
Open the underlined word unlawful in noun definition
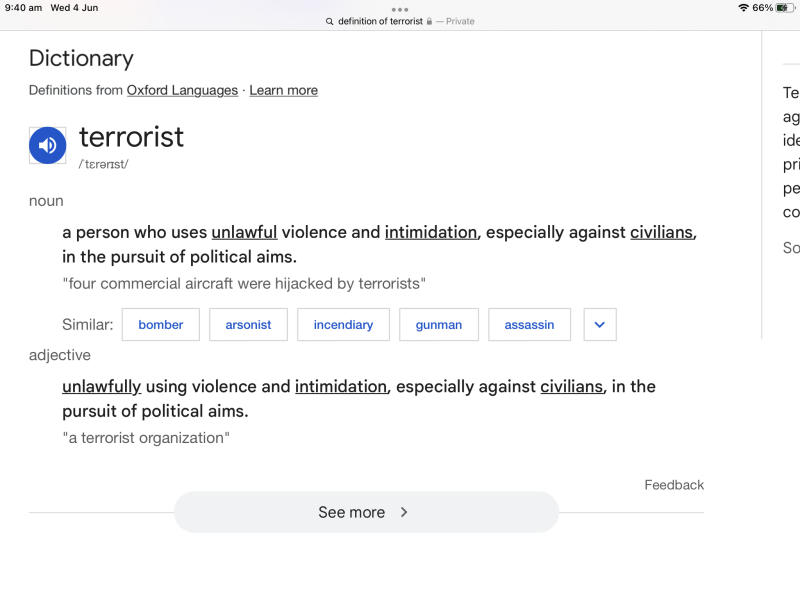point(244,232)
